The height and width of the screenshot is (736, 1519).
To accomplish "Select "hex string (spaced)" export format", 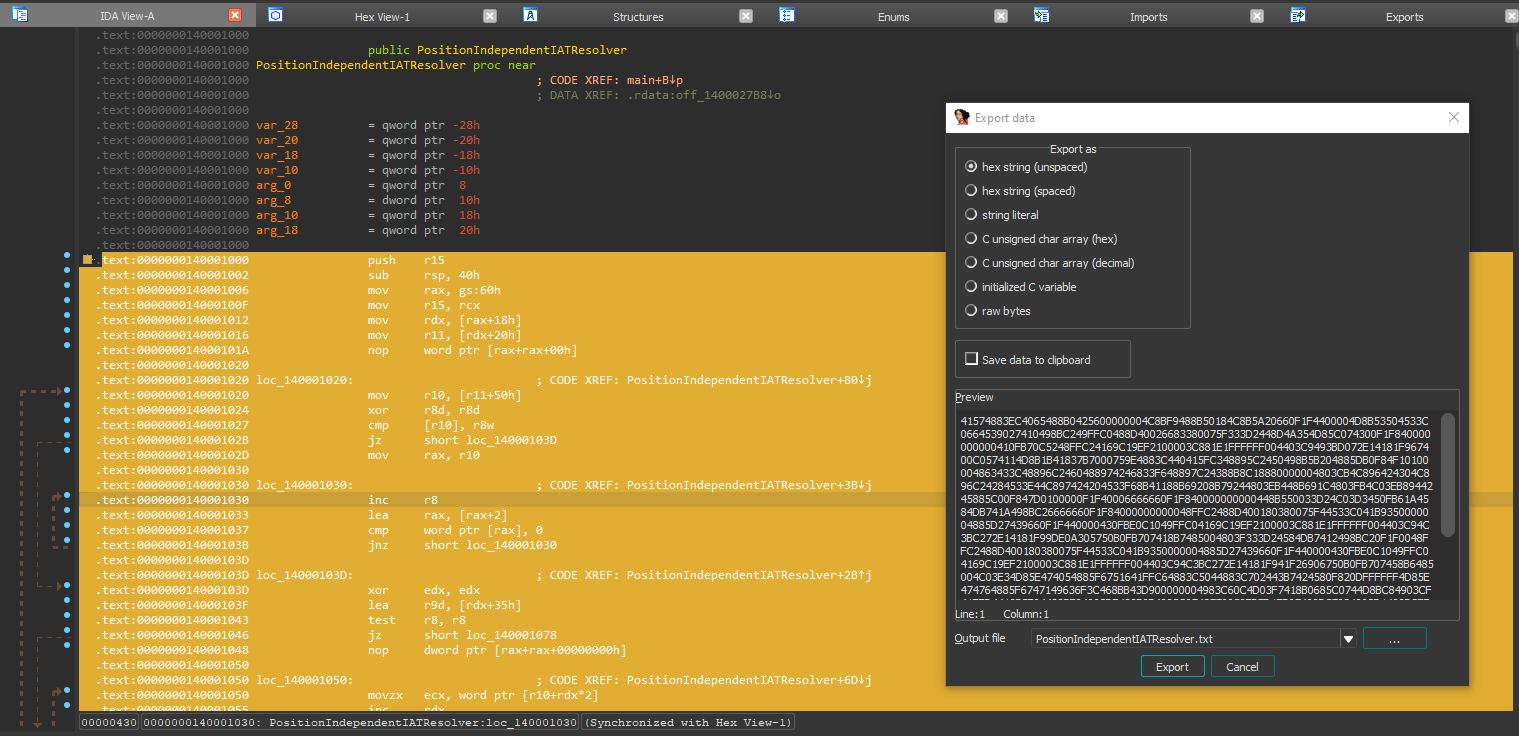I will pos(970,190).
